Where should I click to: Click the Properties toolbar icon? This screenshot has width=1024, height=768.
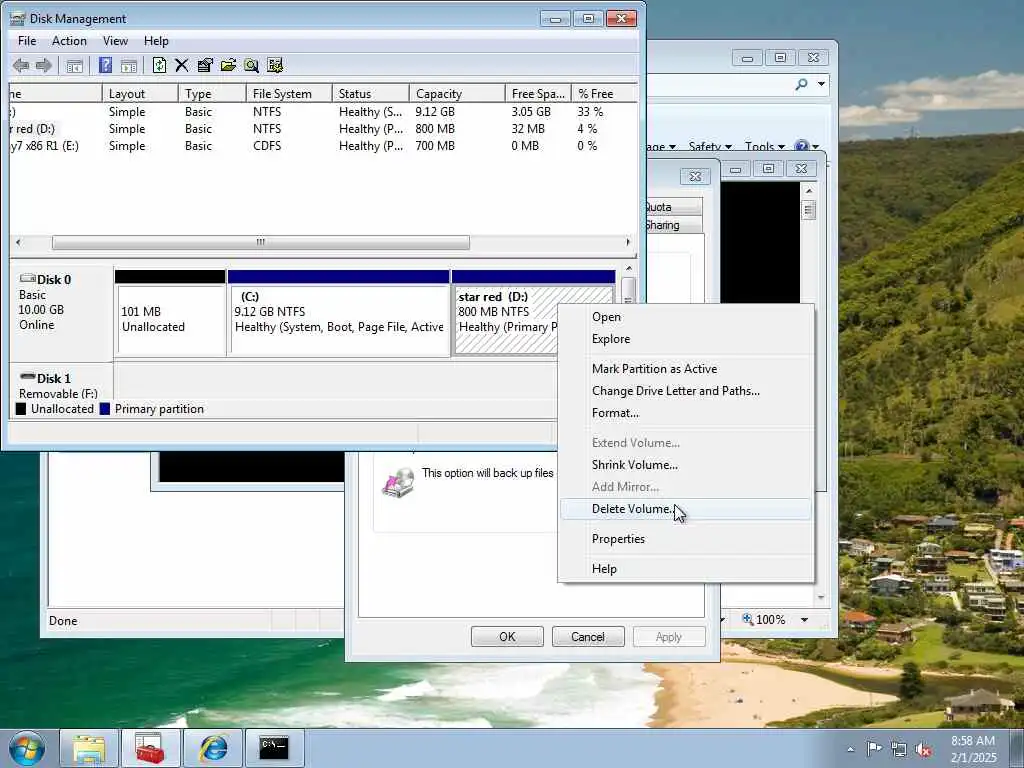[205, 65]
